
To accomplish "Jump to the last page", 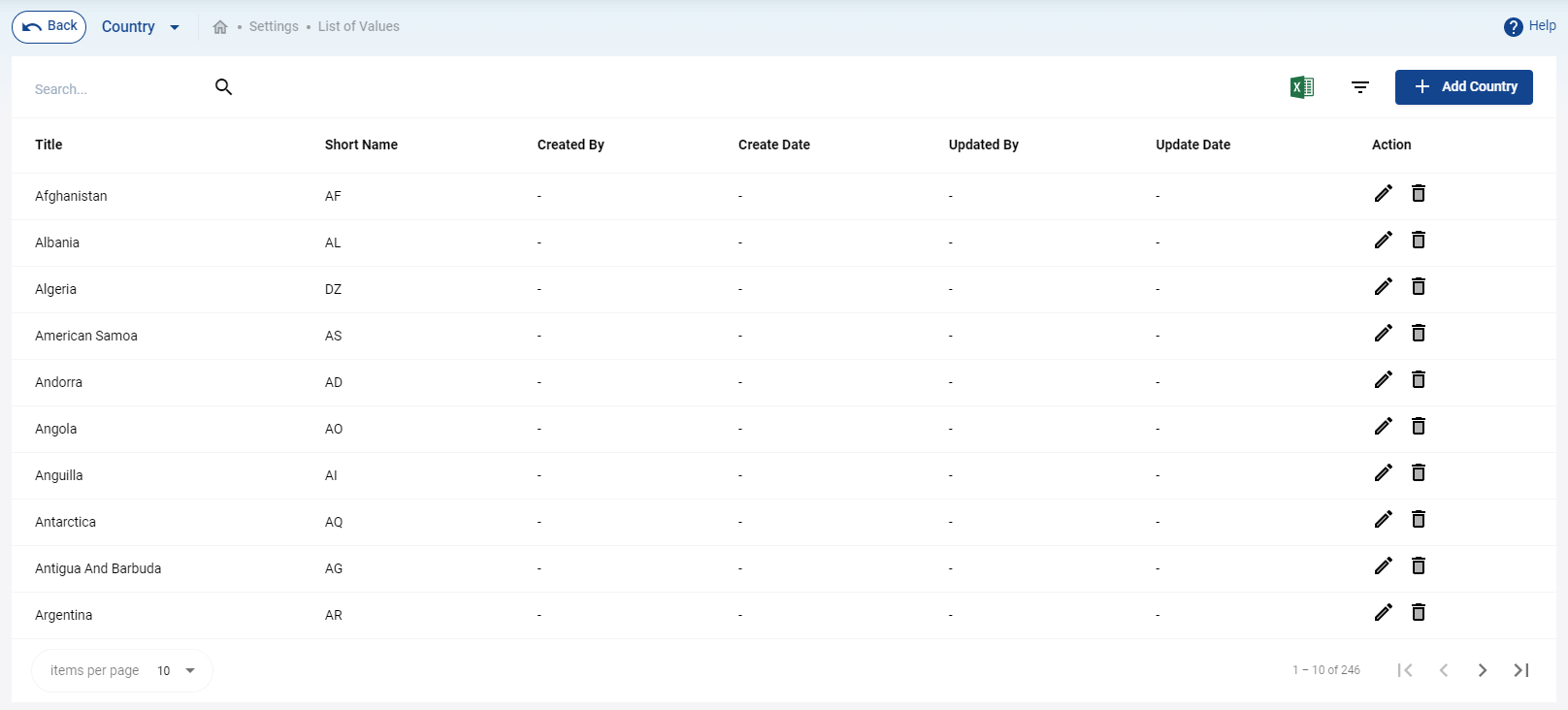I will [x=1521, y=670].
